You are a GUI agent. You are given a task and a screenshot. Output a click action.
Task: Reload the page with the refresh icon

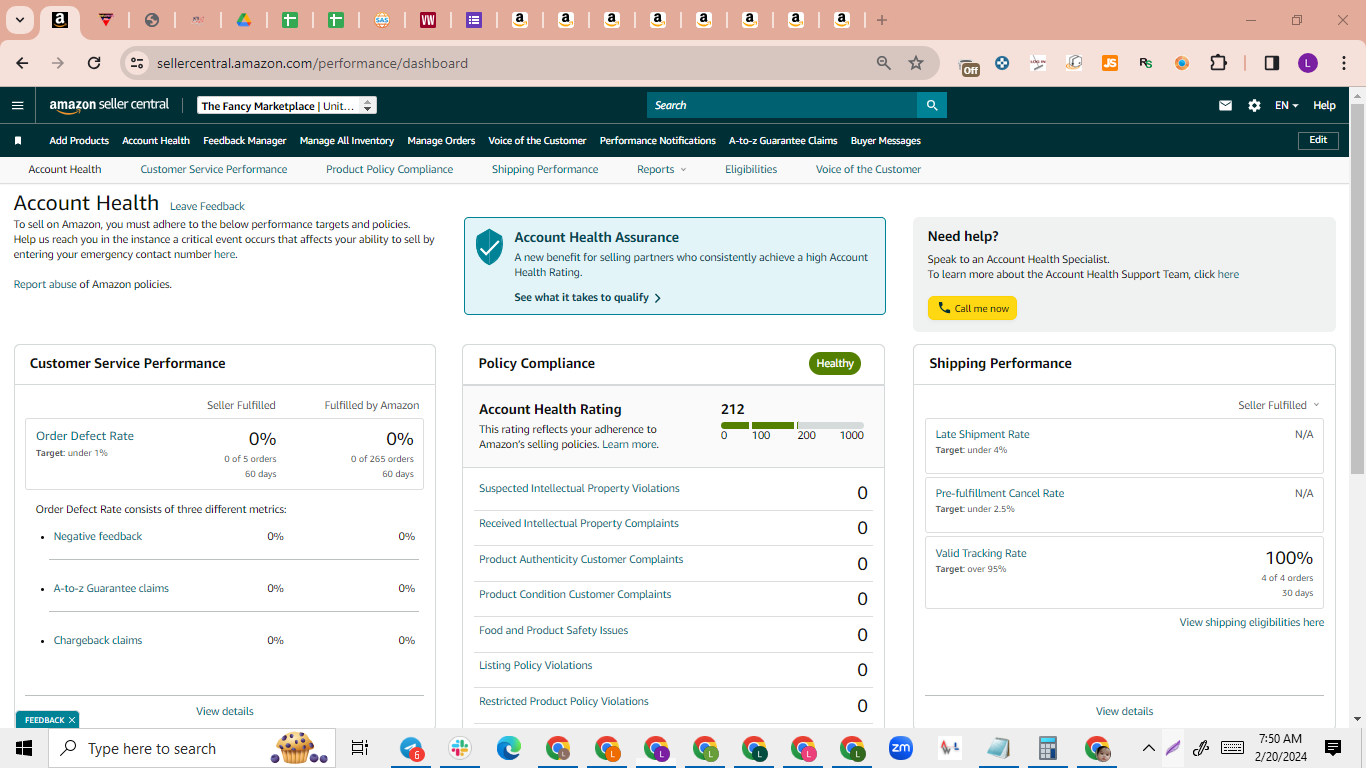[x=94, y=63]
